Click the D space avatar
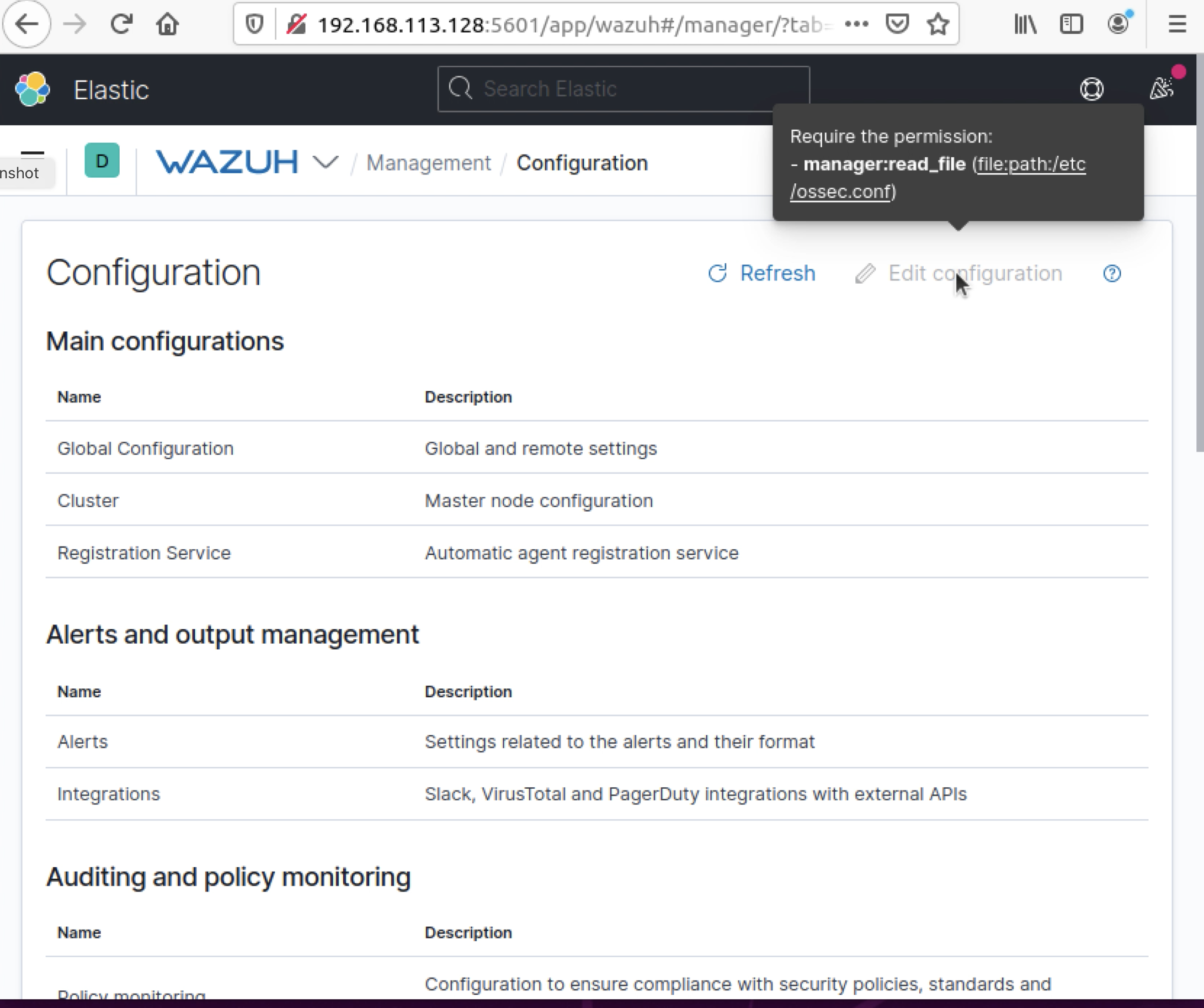 (x=102, y=161)
